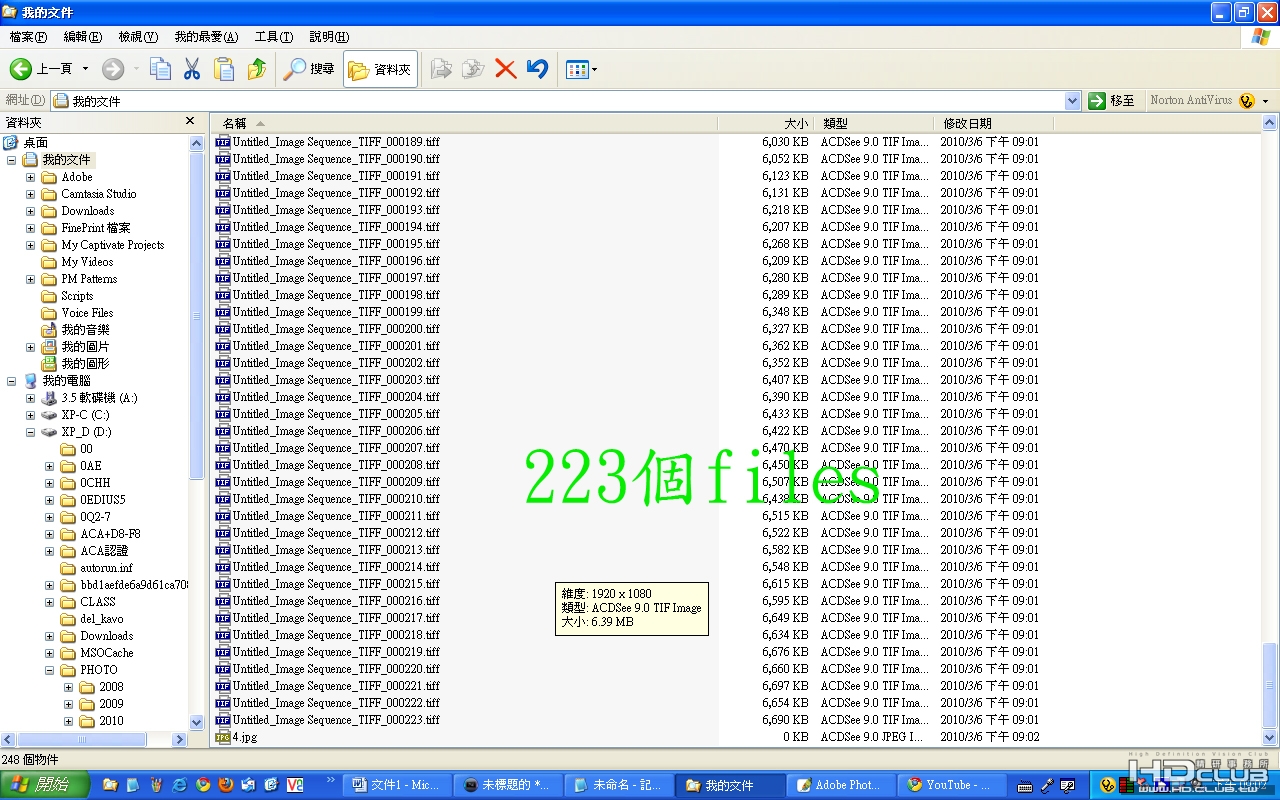Click the file list vertical scrollbar thumb

[x=1270, y=685]
